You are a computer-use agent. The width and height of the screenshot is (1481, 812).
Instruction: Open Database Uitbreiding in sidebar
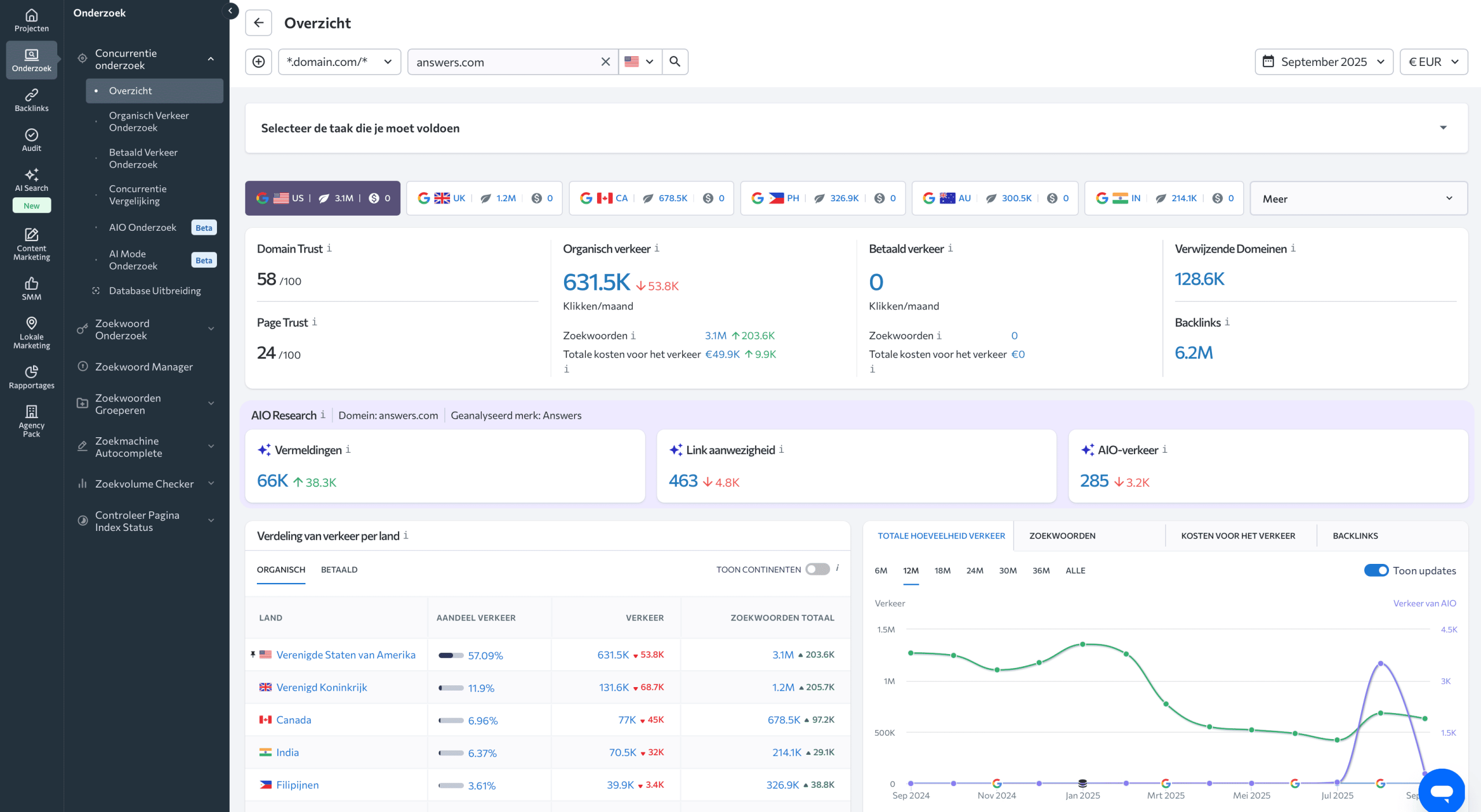(154, 290)
